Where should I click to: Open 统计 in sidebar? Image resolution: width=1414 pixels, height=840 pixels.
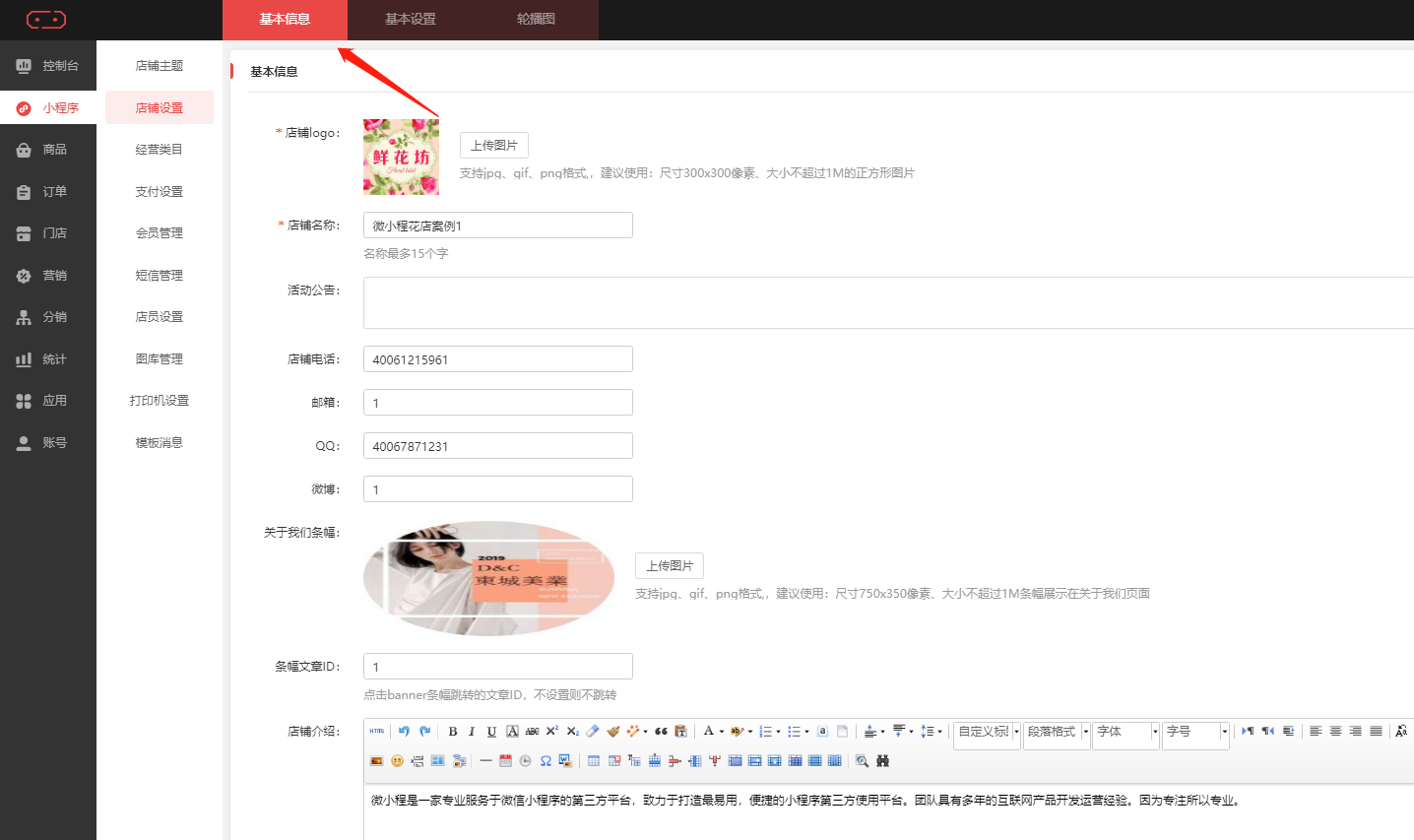[x=48, y=359]
